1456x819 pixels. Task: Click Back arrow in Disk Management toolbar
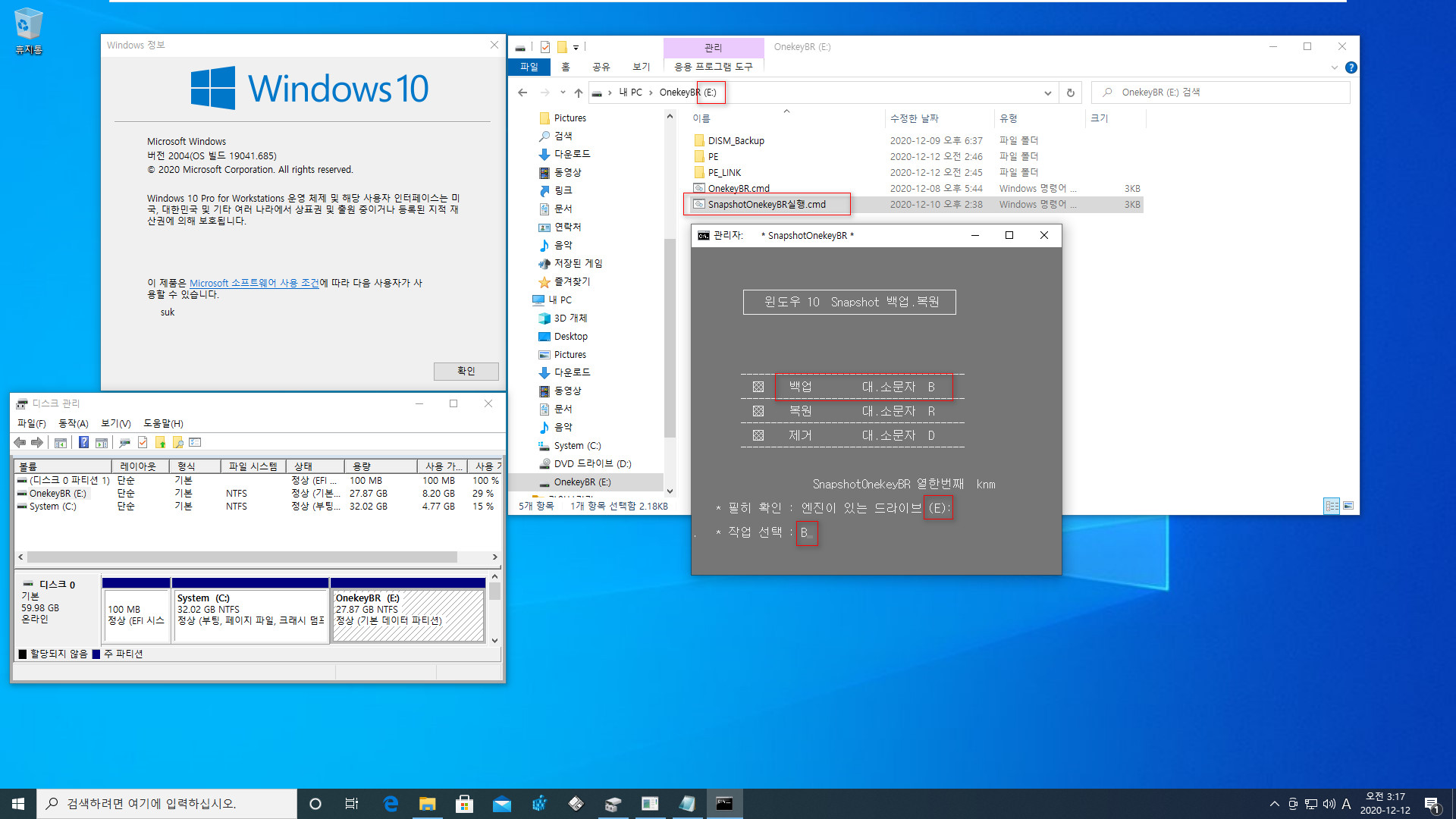click(x=20, y=443)
